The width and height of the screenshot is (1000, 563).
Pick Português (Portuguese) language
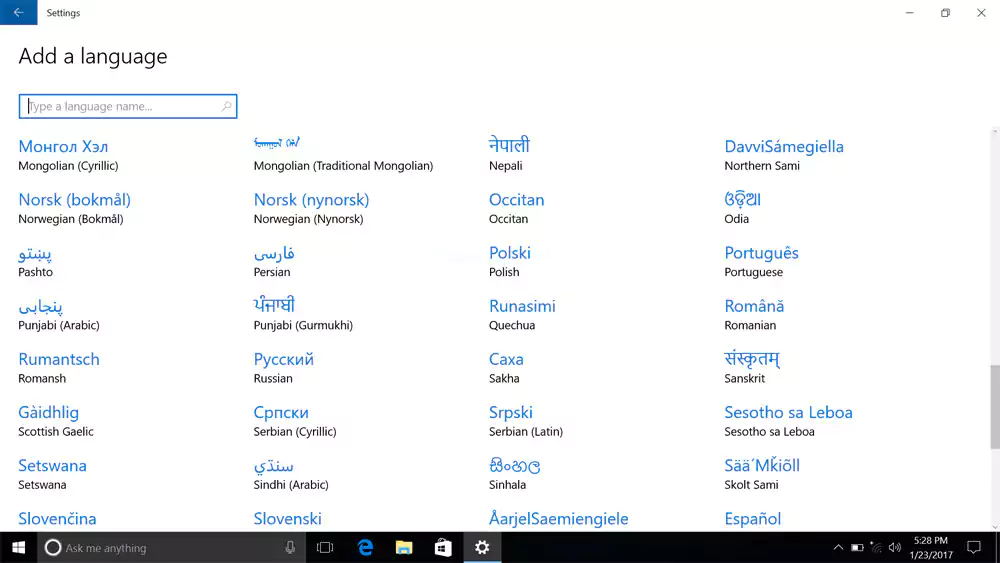point(761,261)
